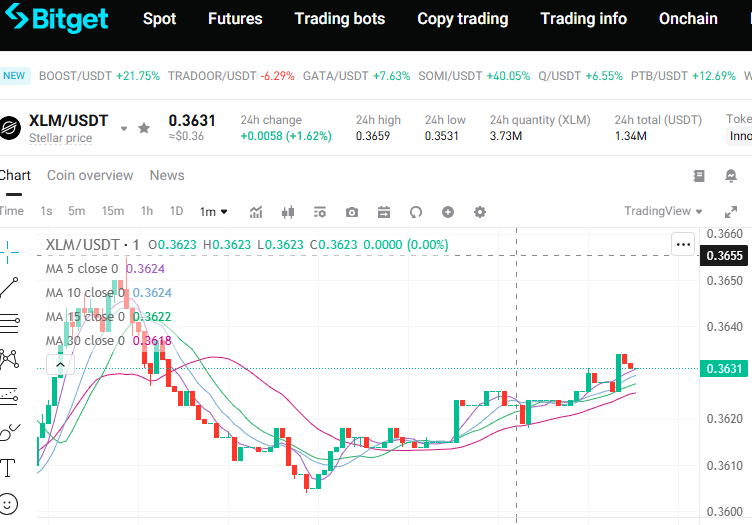The height and width of the screenshot is (525, 752).
Task: Select the 15m timeframe
Action: [113, 211]
